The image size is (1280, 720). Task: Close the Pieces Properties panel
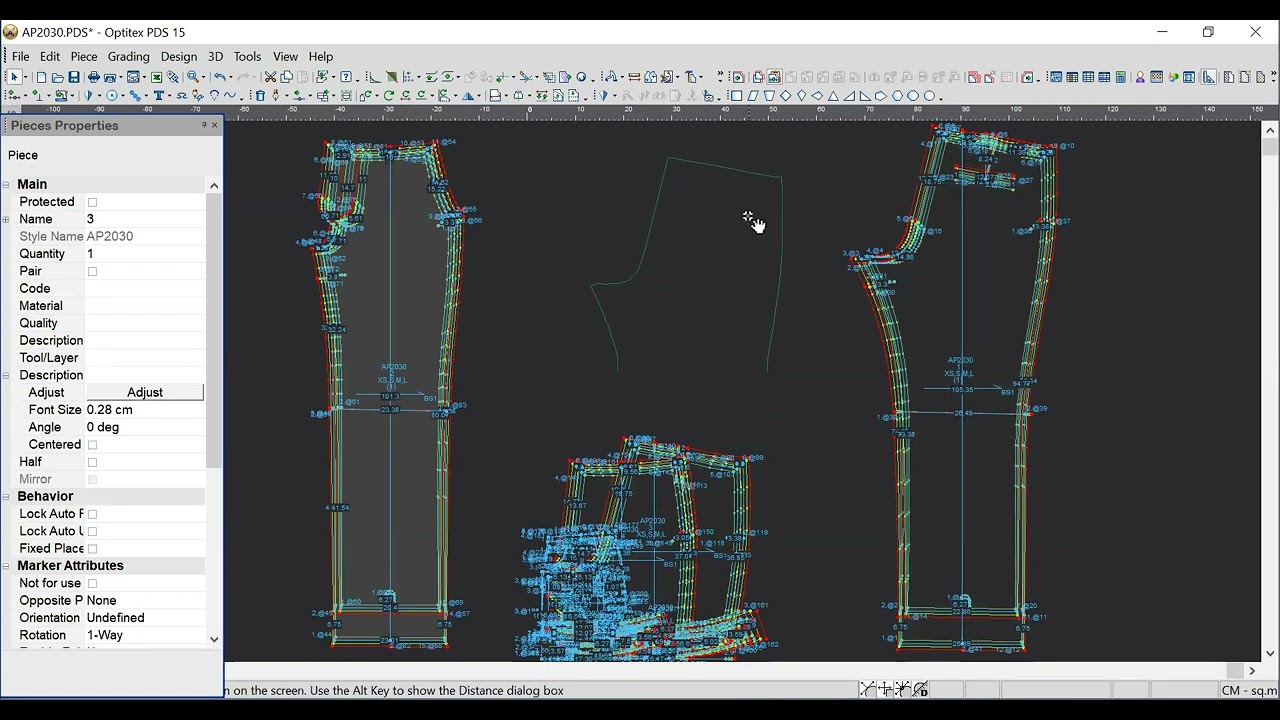click(214, 125)
